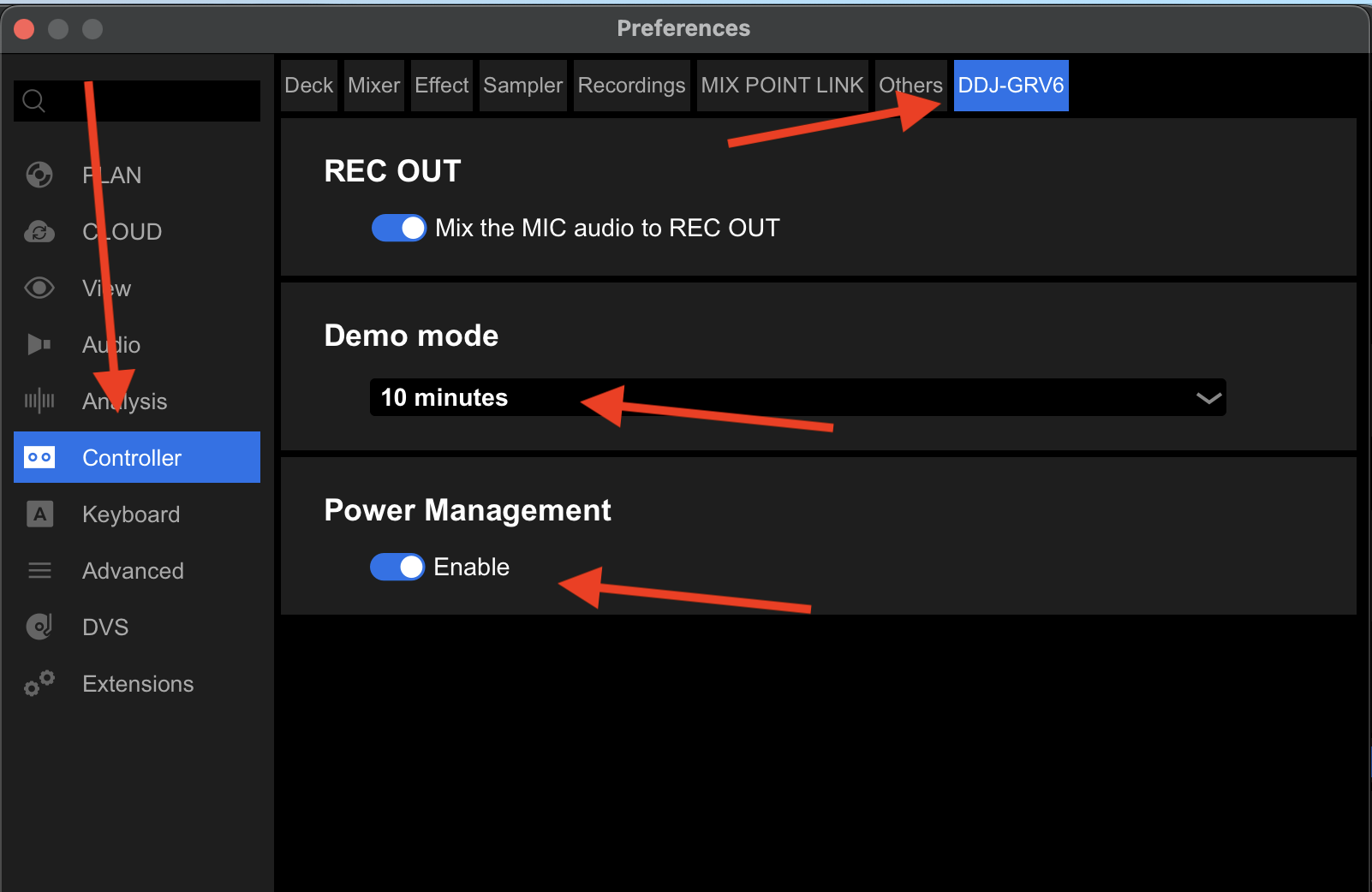Viewport: 1372px width, 892px height.
Task: Click the PLAN globe icon in sidebar
Action: coord(39,175)
